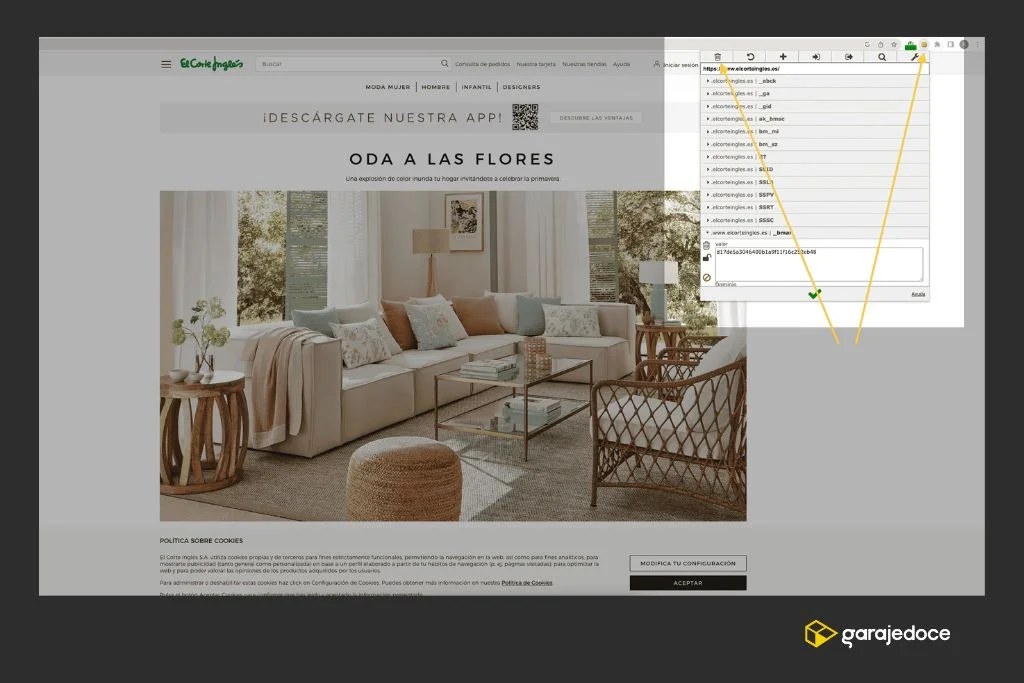The image size is (1024, 683).
Task: Click the Ayuda link in cookie editor
Action: tap(918, 294)
